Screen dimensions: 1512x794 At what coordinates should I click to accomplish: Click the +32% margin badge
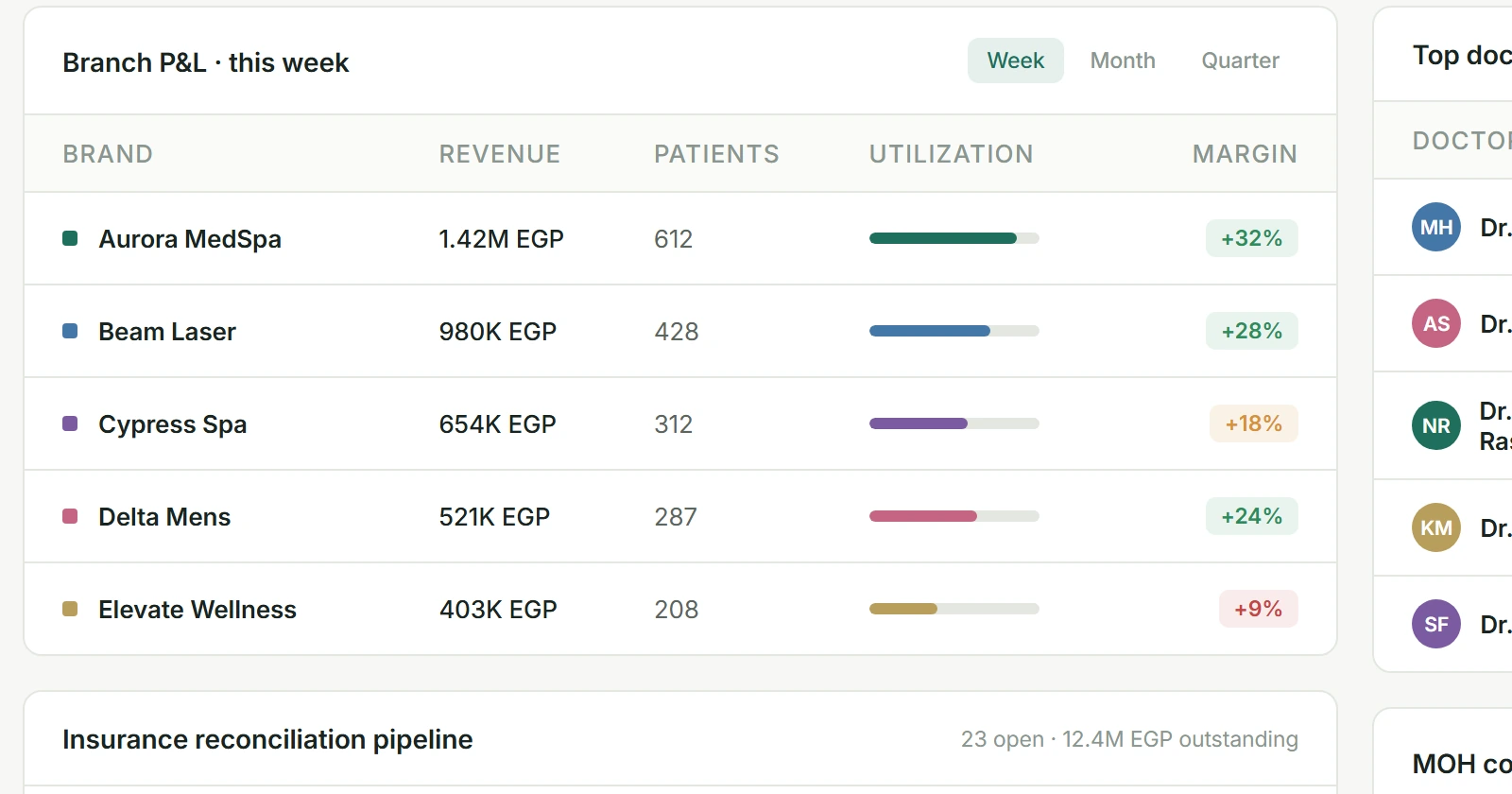click(x=1252, y=238)
